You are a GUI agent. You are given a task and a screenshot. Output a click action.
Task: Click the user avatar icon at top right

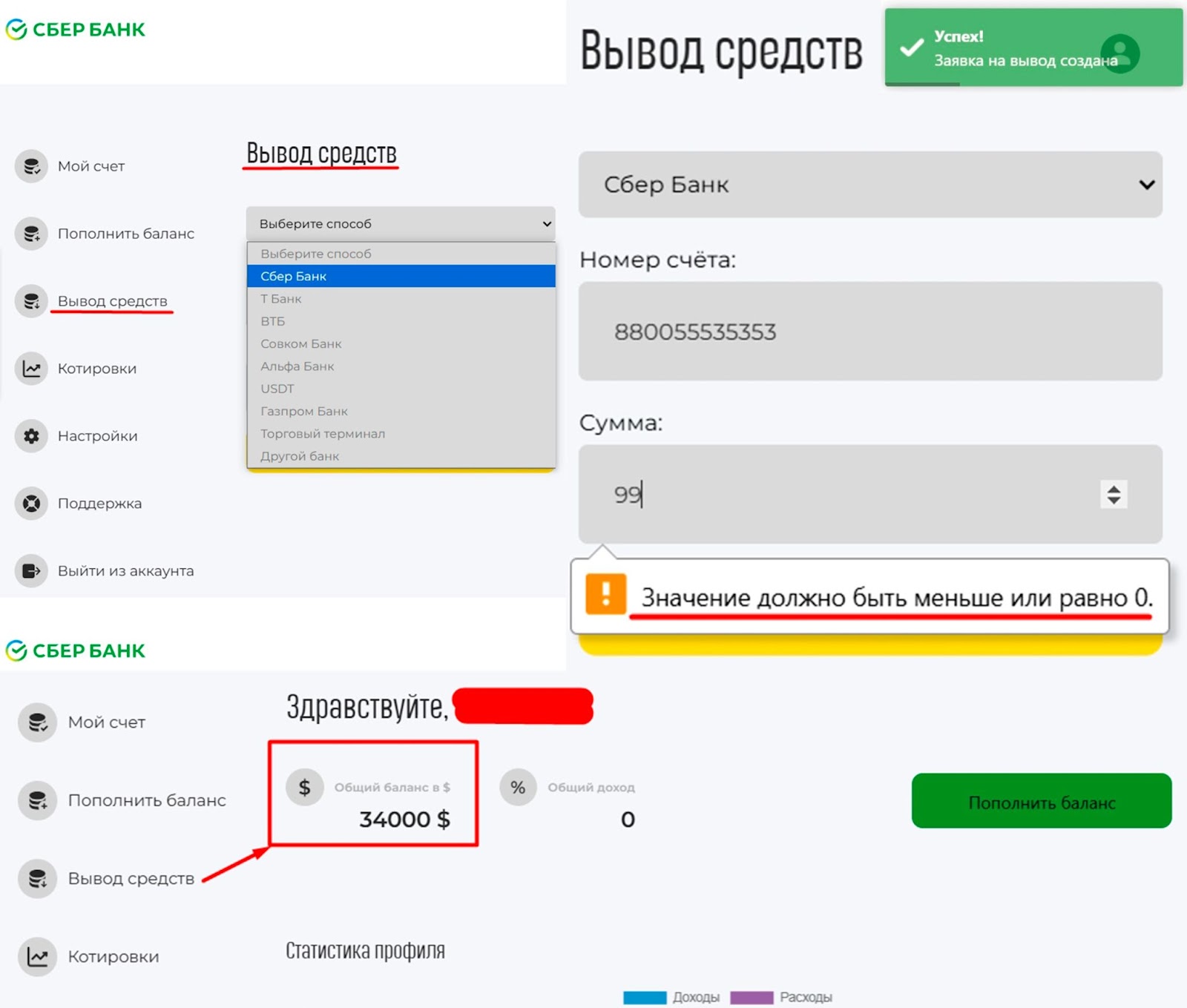click(x=1120, y=53)
